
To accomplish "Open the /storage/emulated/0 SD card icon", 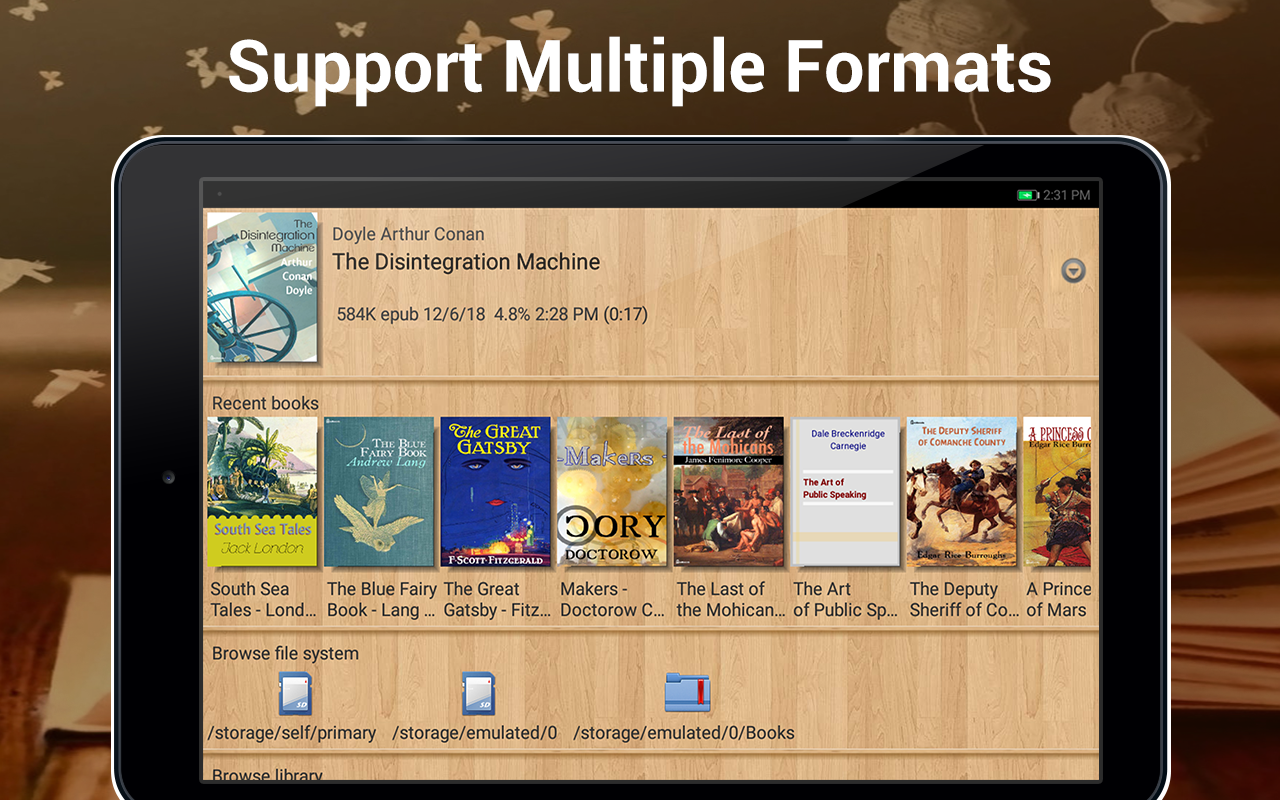I will point(477,694).
